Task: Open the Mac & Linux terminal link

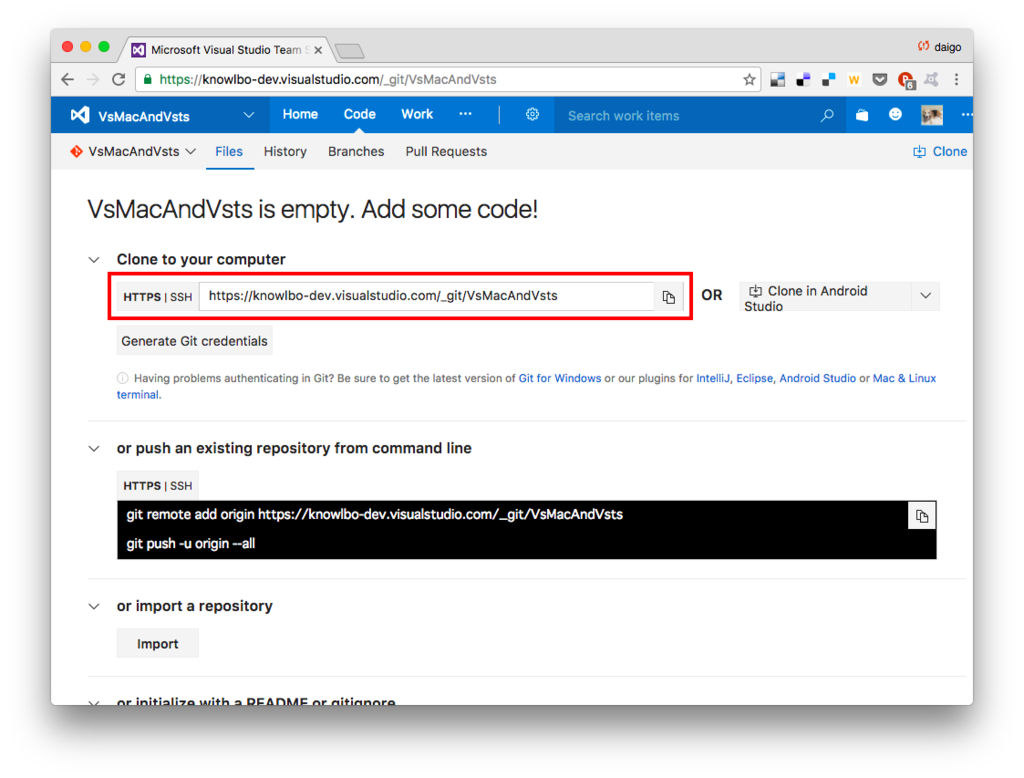Action: (904, 378)
